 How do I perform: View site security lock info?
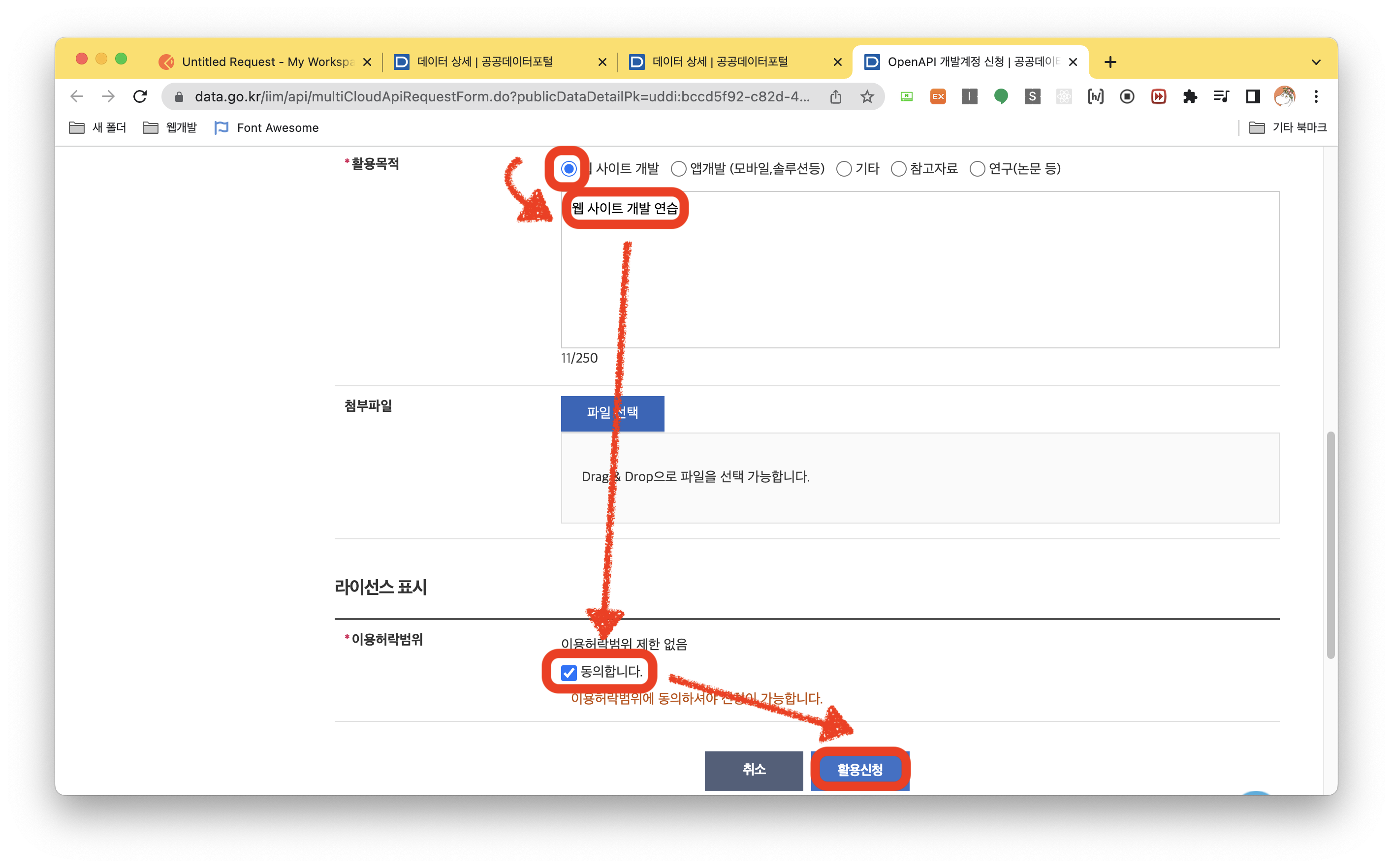[179, 96]
